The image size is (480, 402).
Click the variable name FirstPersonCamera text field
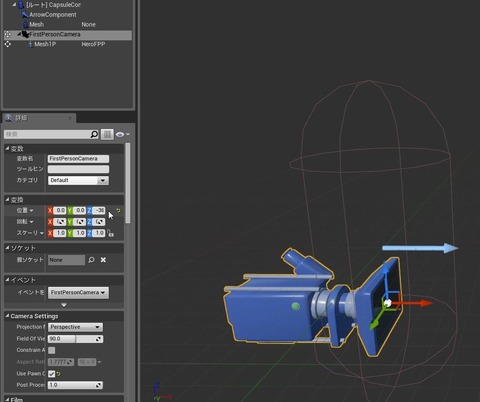coord(78,159)
